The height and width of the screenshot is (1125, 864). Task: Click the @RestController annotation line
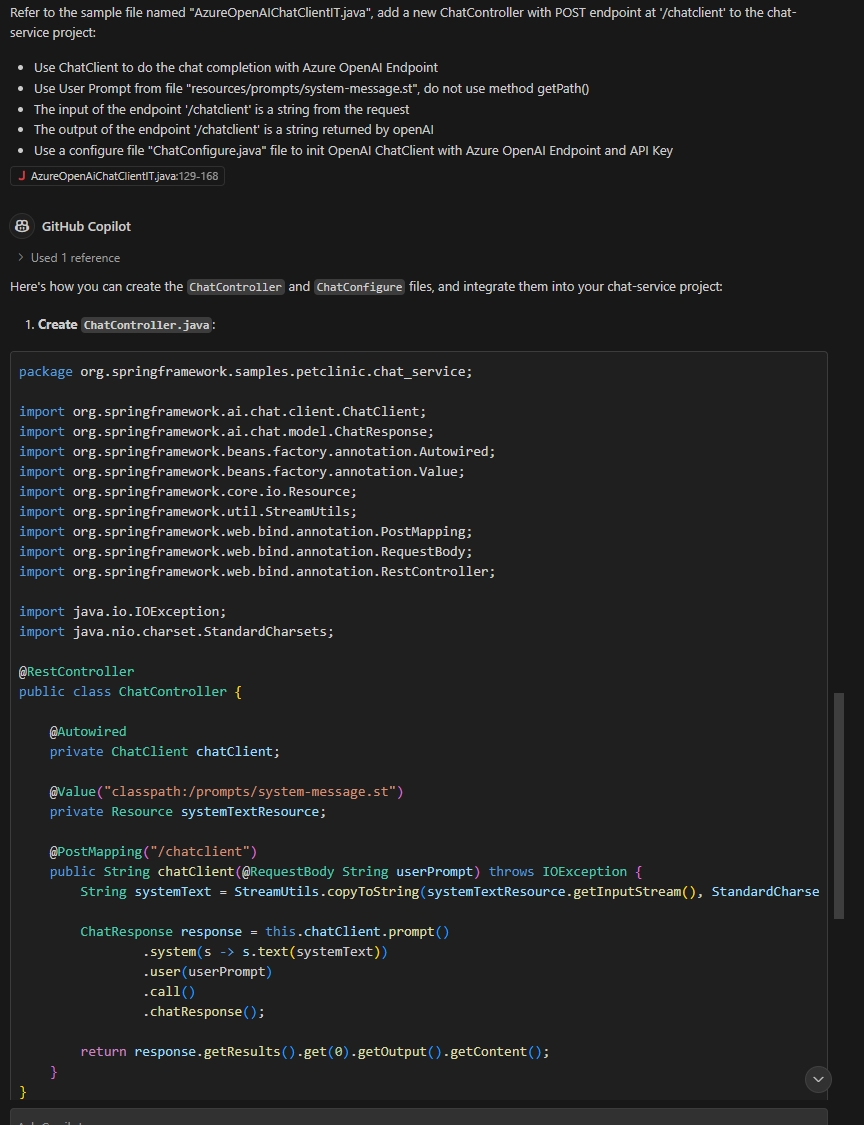pyautogui.click(x=76, y=672)
